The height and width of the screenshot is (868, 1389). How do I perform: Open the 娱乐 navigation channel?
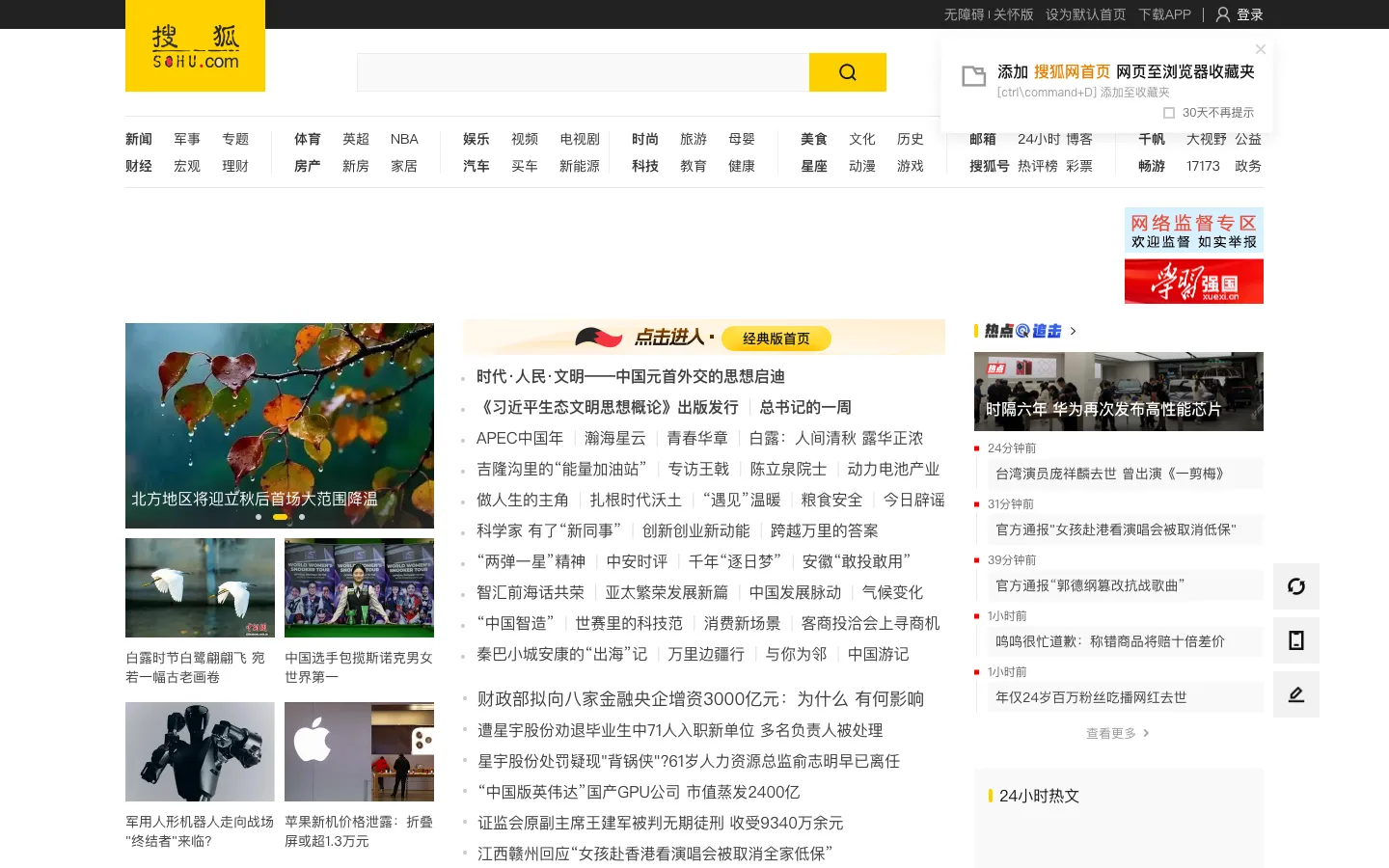[x=477, y=139]
